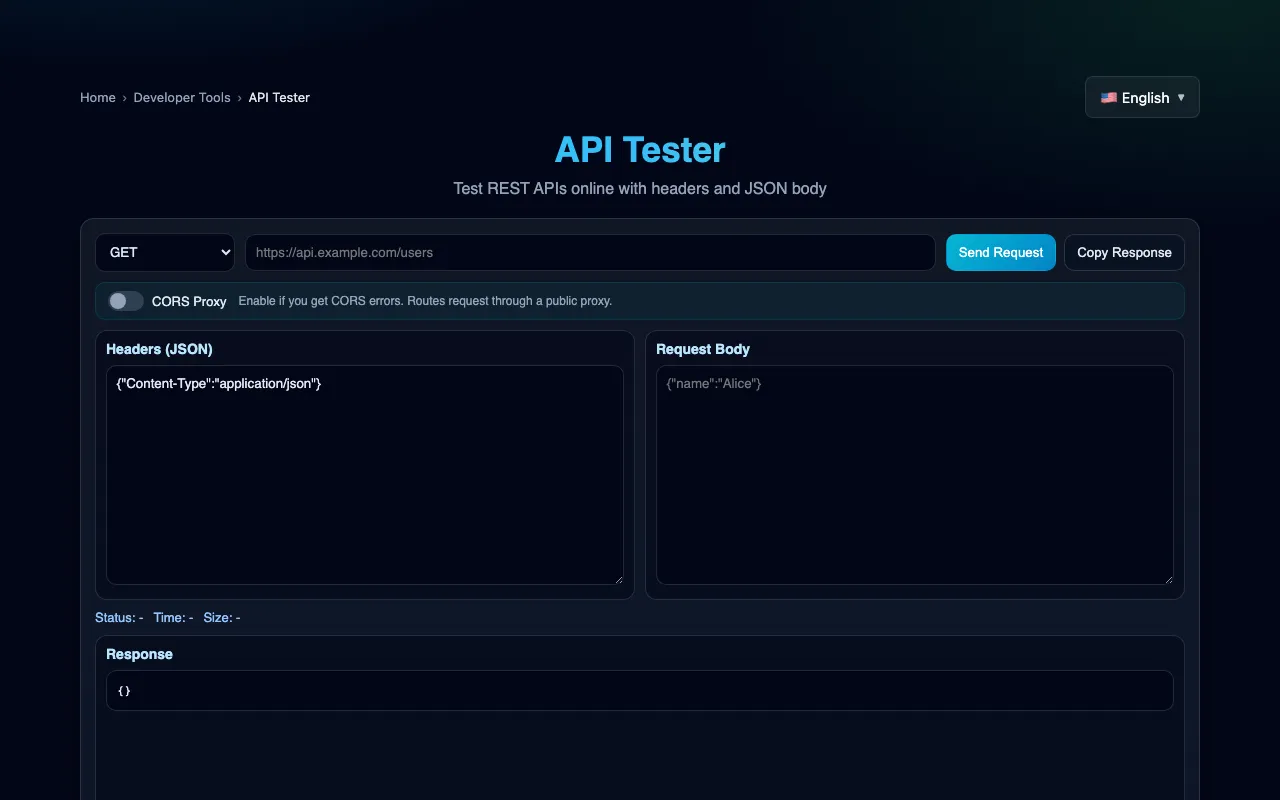Open the GET method dropdown
The width and height of the screenshot is (1280, 800).
[165, 252]
